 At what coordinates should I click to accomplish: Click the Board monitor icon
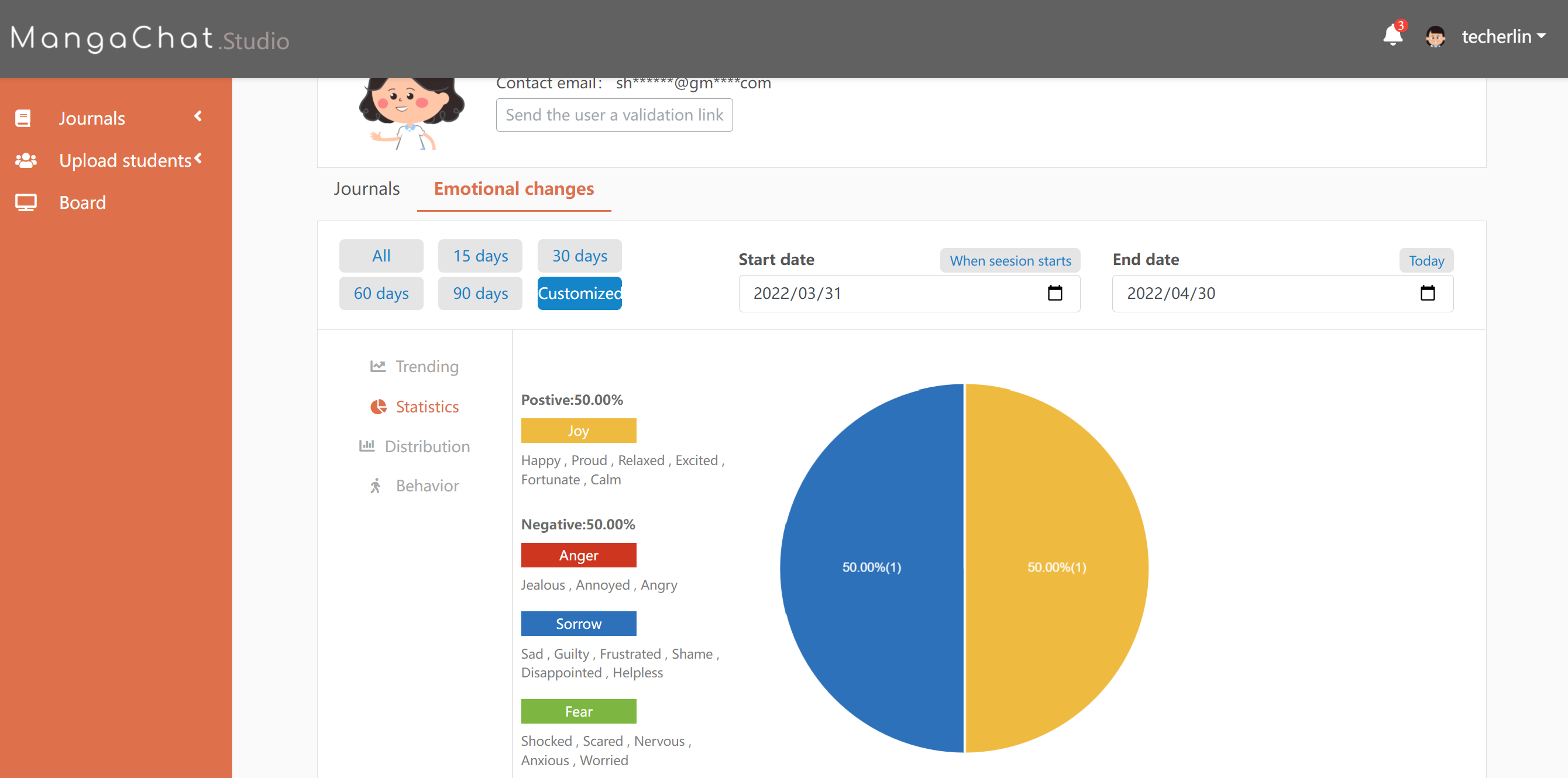tap(26, 202)
